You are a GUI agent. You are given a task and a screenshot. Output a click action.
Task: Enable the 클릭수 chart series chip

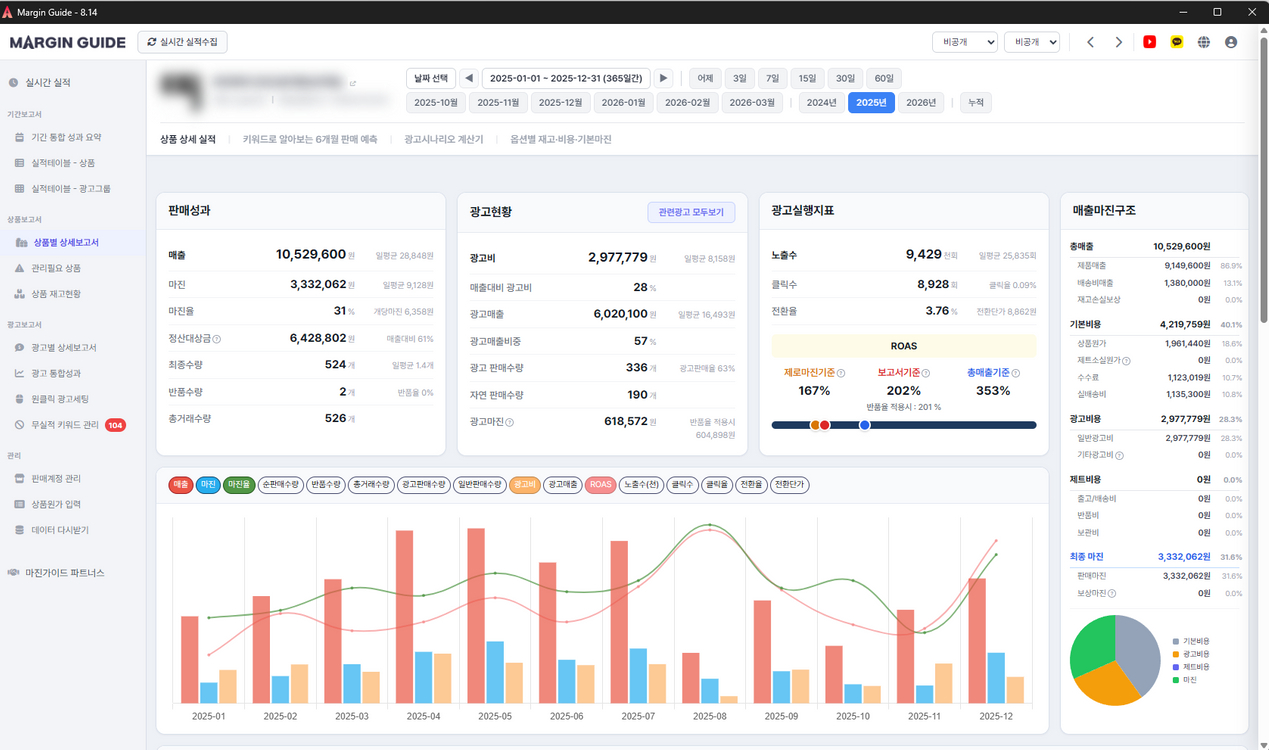tap(682, 485)
